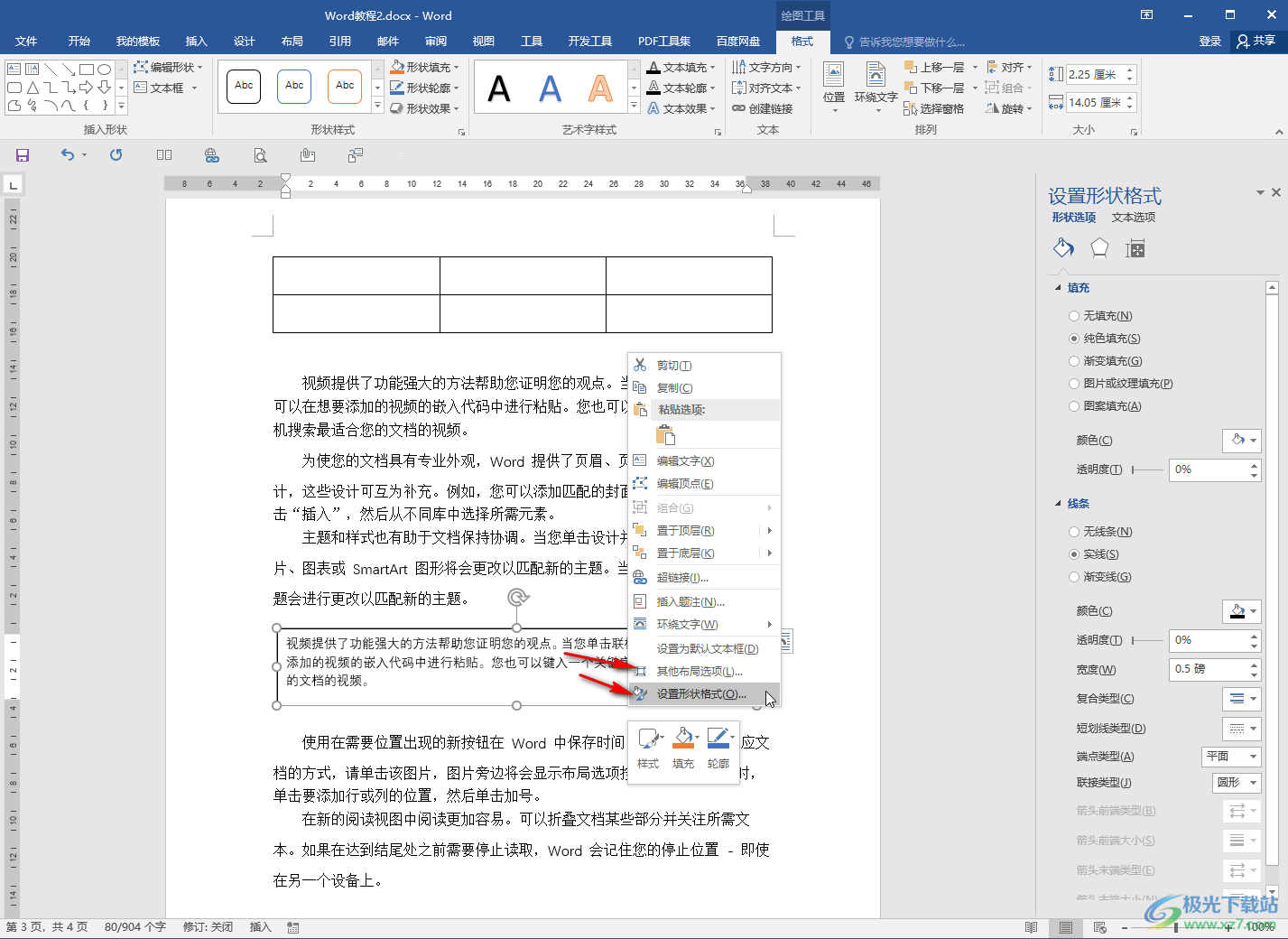Select No line (无线条) radio option
The image size is (1288, 939).
(1100, 532)
